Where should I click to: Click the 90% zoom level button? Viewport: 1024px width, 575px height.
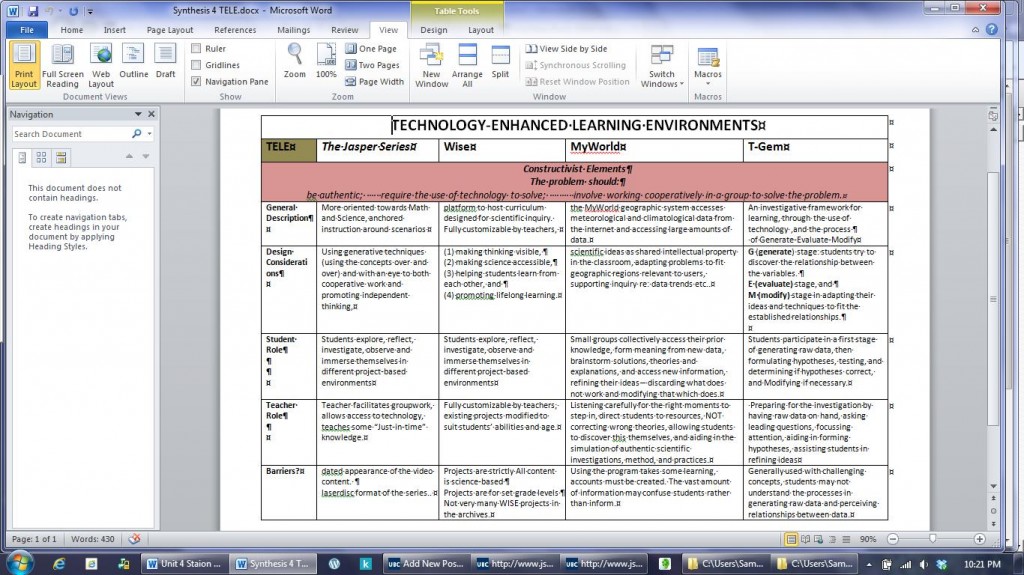[x=868, y=539]
